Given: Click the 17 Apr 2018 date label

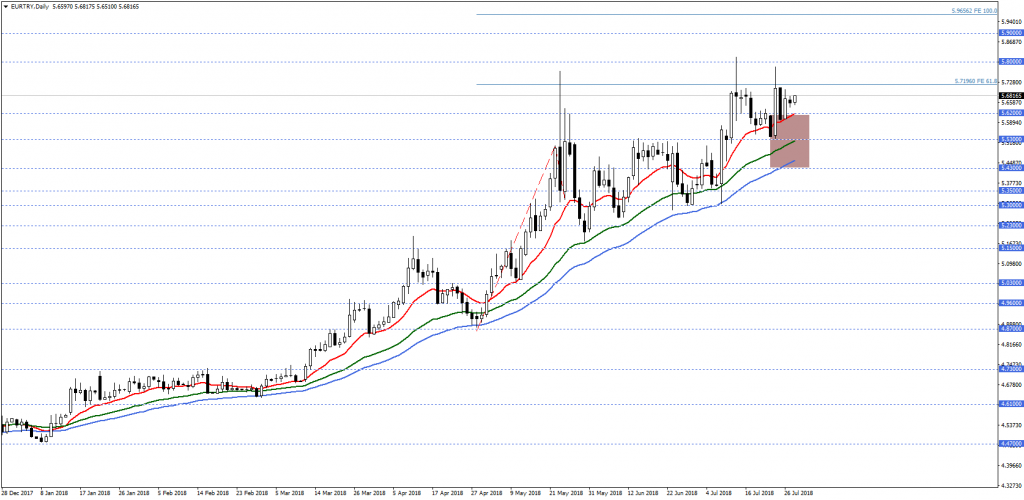Looking at the screenshot, I should pyautogui.click(x=449, y=493).
